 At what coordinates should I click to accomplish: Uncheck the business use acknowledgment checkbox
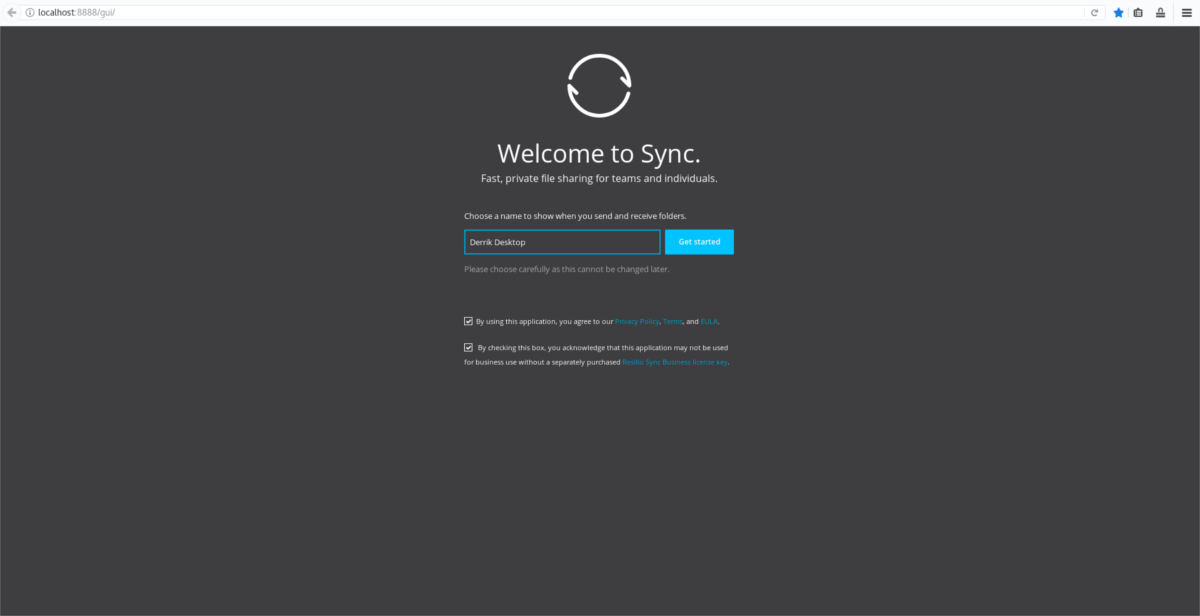tap(468, 347)
